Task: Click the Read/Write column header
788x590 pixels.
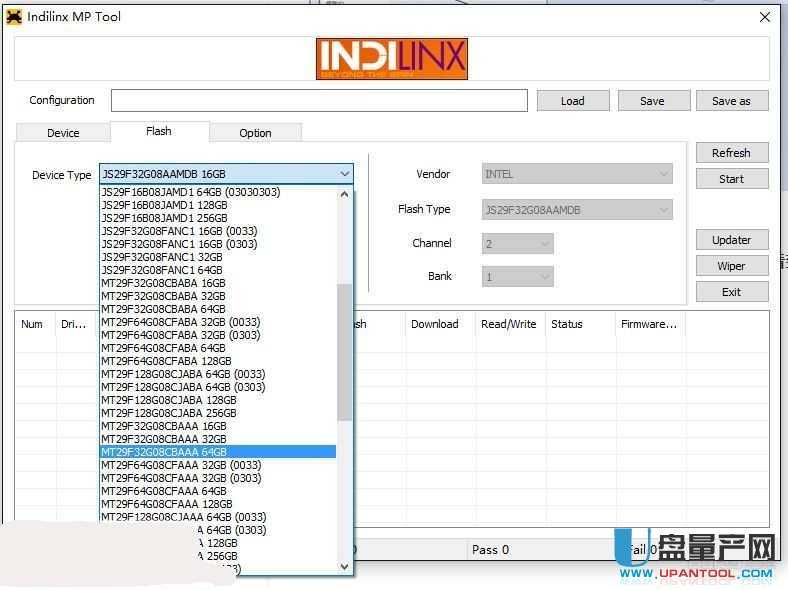Action: click(508, 324)
